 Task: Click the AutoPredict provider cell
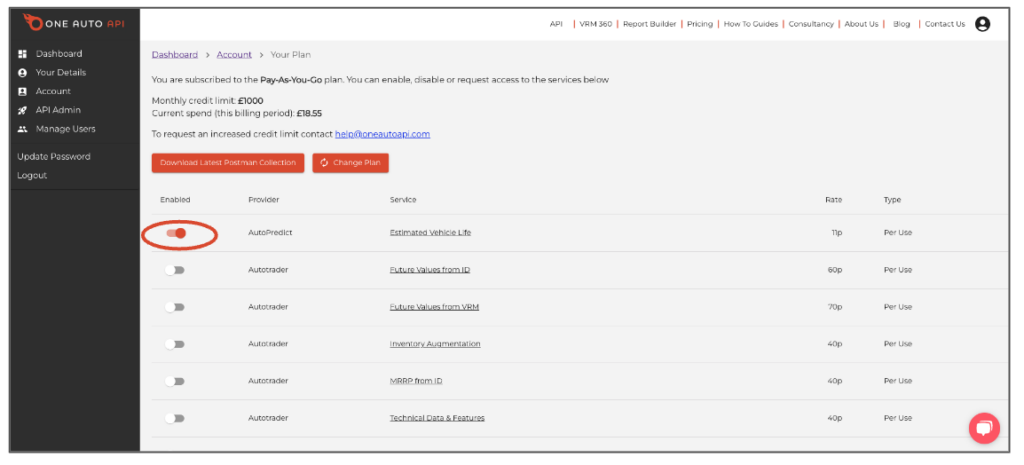(270, 232)
